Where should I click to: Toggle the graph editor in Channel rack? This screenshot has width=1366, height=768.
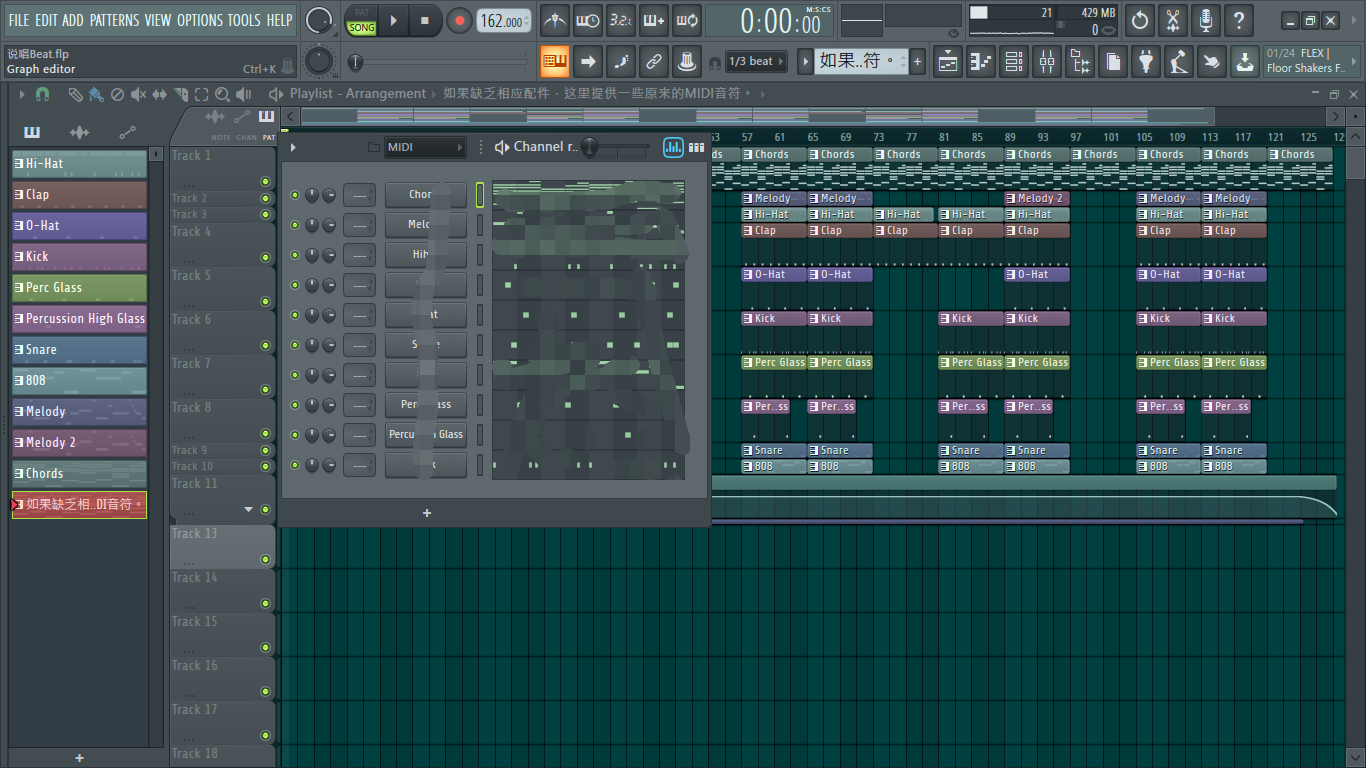673,147
